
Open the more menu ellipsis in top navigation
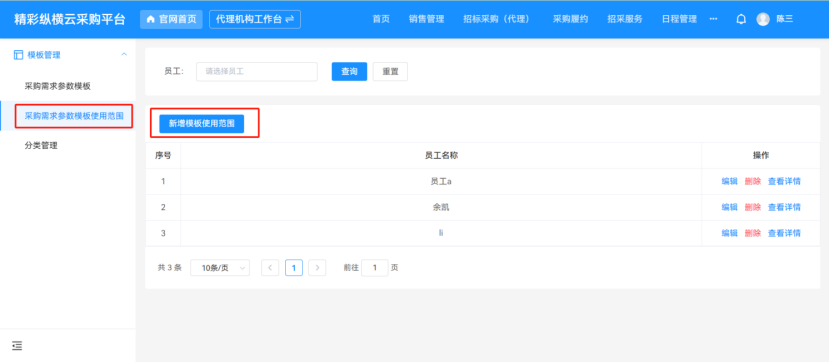click(713, 19)
